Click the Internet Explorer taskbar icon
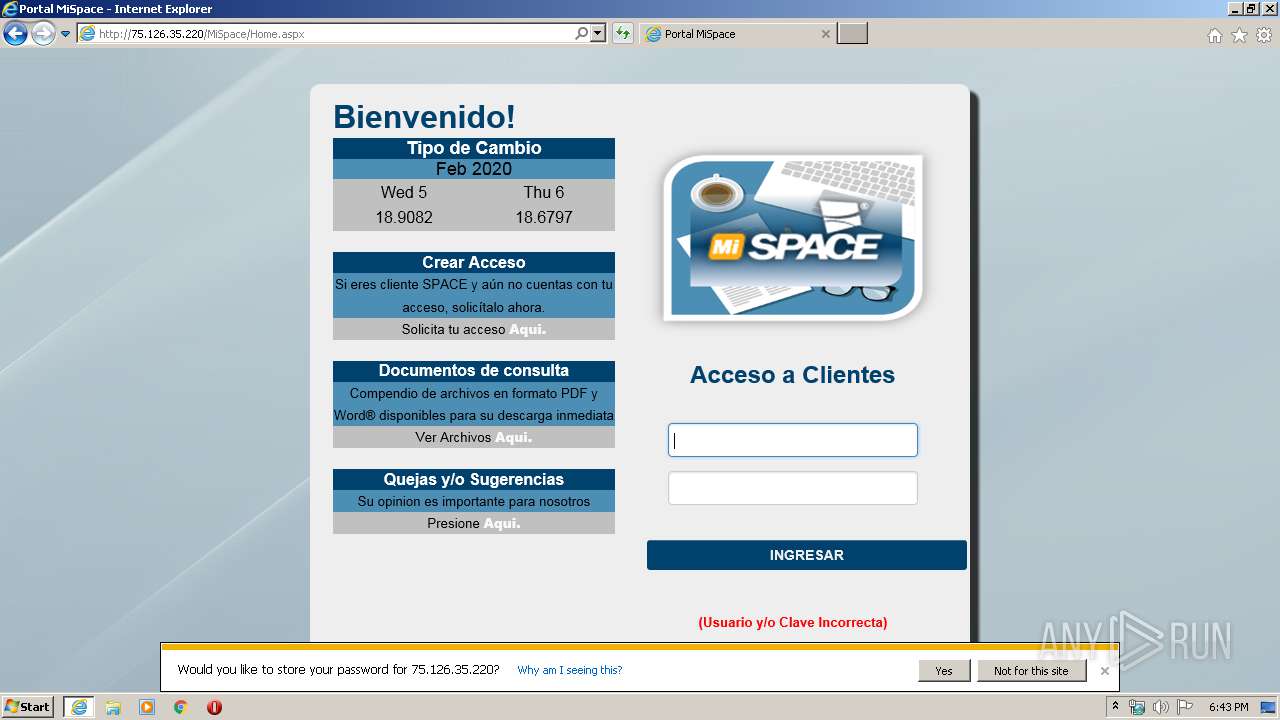Screen dimensions: 1280x720 (79, 707)
